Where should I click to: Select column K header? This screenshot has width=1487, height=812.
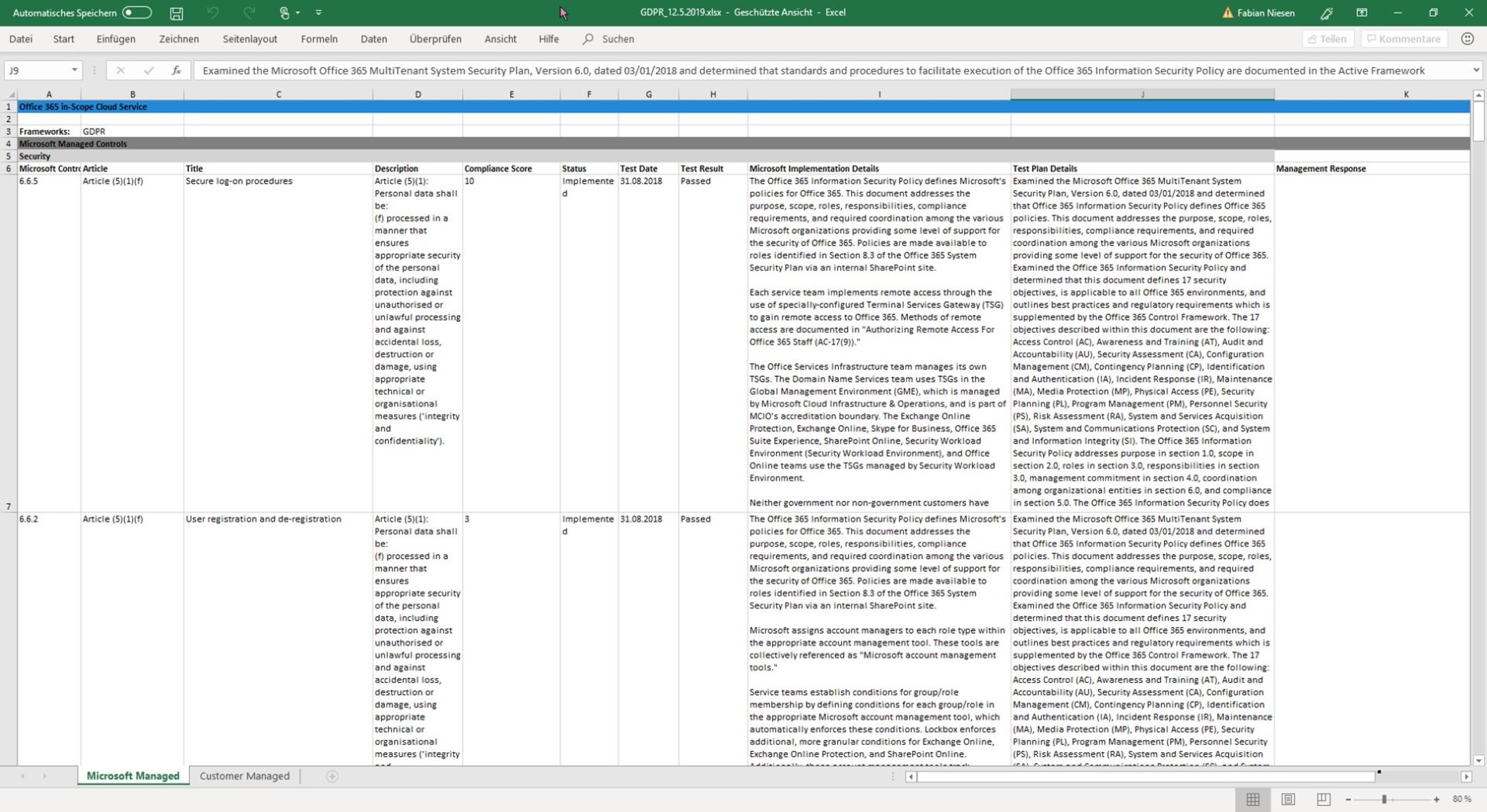click(1406, 94)
